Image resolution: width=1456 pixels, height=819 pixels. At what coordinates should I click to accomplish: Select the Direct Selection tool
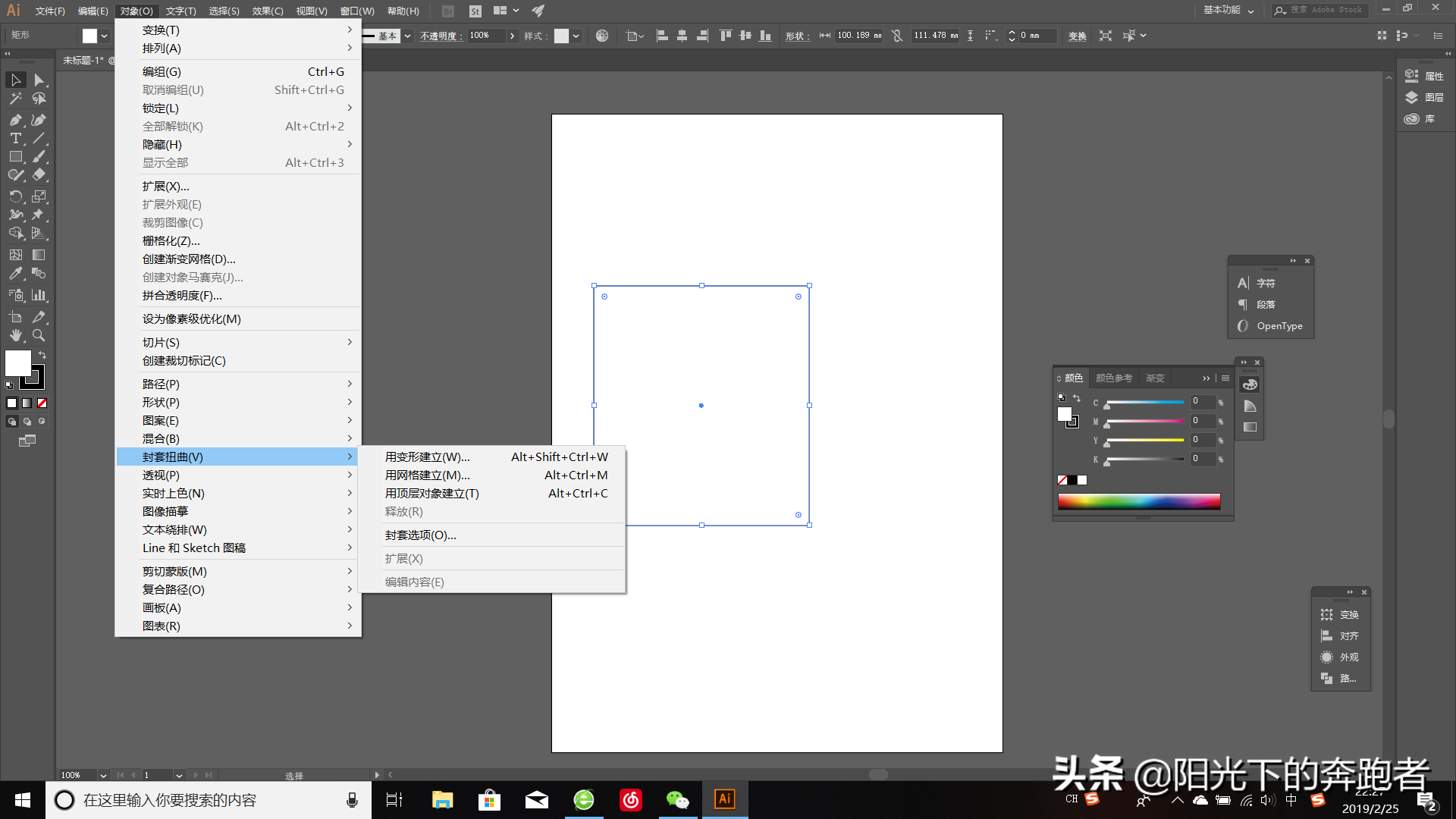pos(39,80)
